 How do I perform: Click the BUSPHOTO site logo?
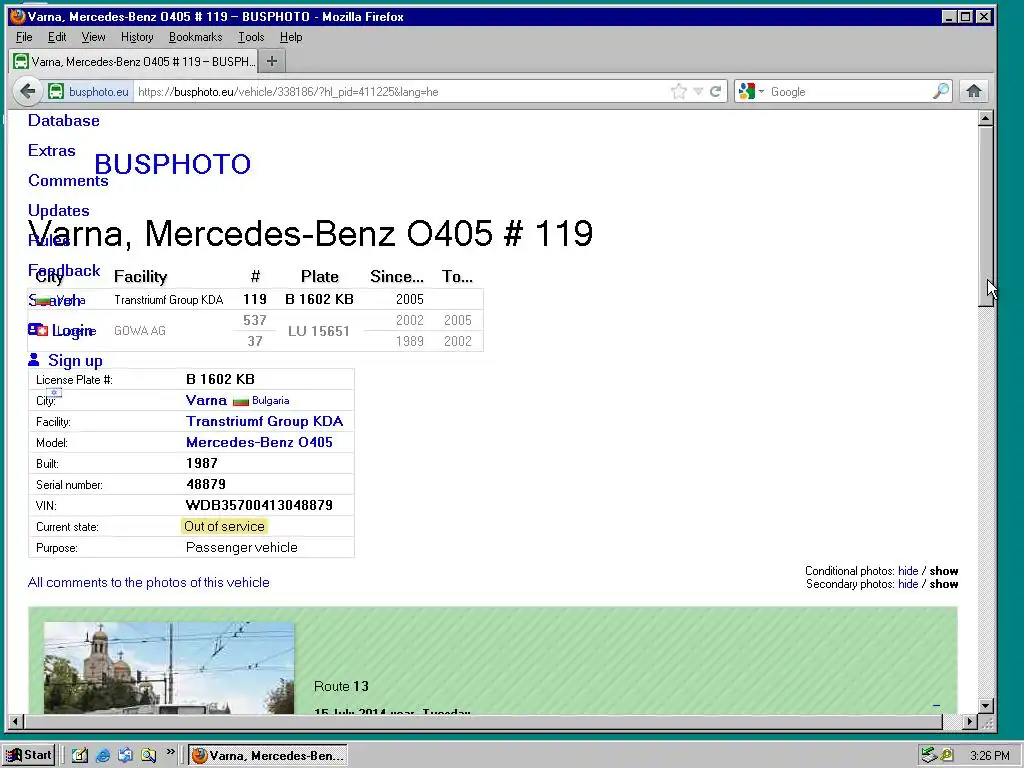pyautogui.click(x=172, y=164)
